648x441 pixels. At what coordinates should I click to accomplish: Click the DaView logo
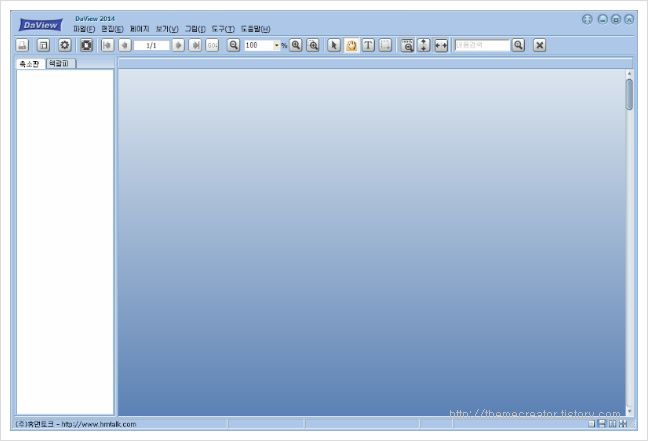tap(40, 25)
